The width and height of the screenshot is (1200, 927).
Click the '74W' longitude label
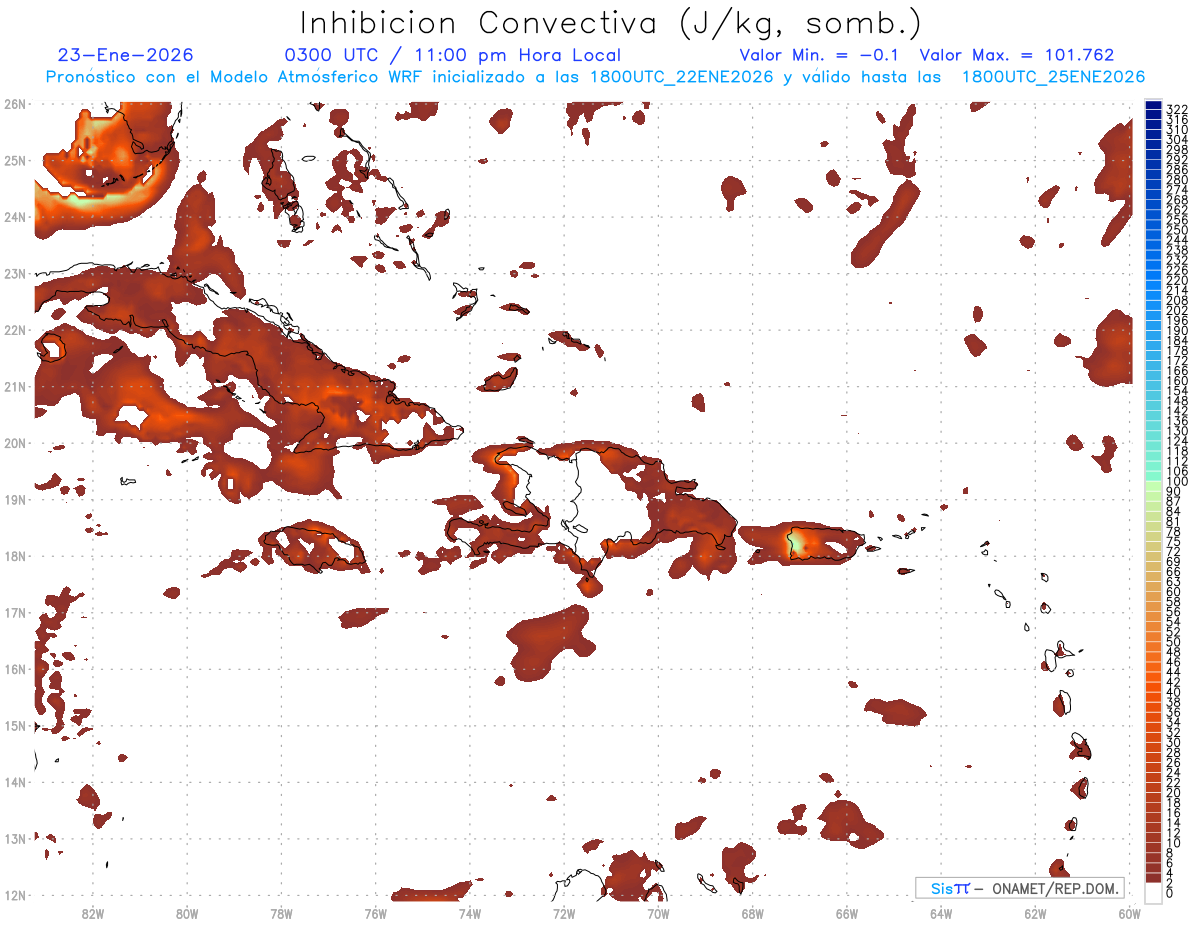(x=469, y=913)
